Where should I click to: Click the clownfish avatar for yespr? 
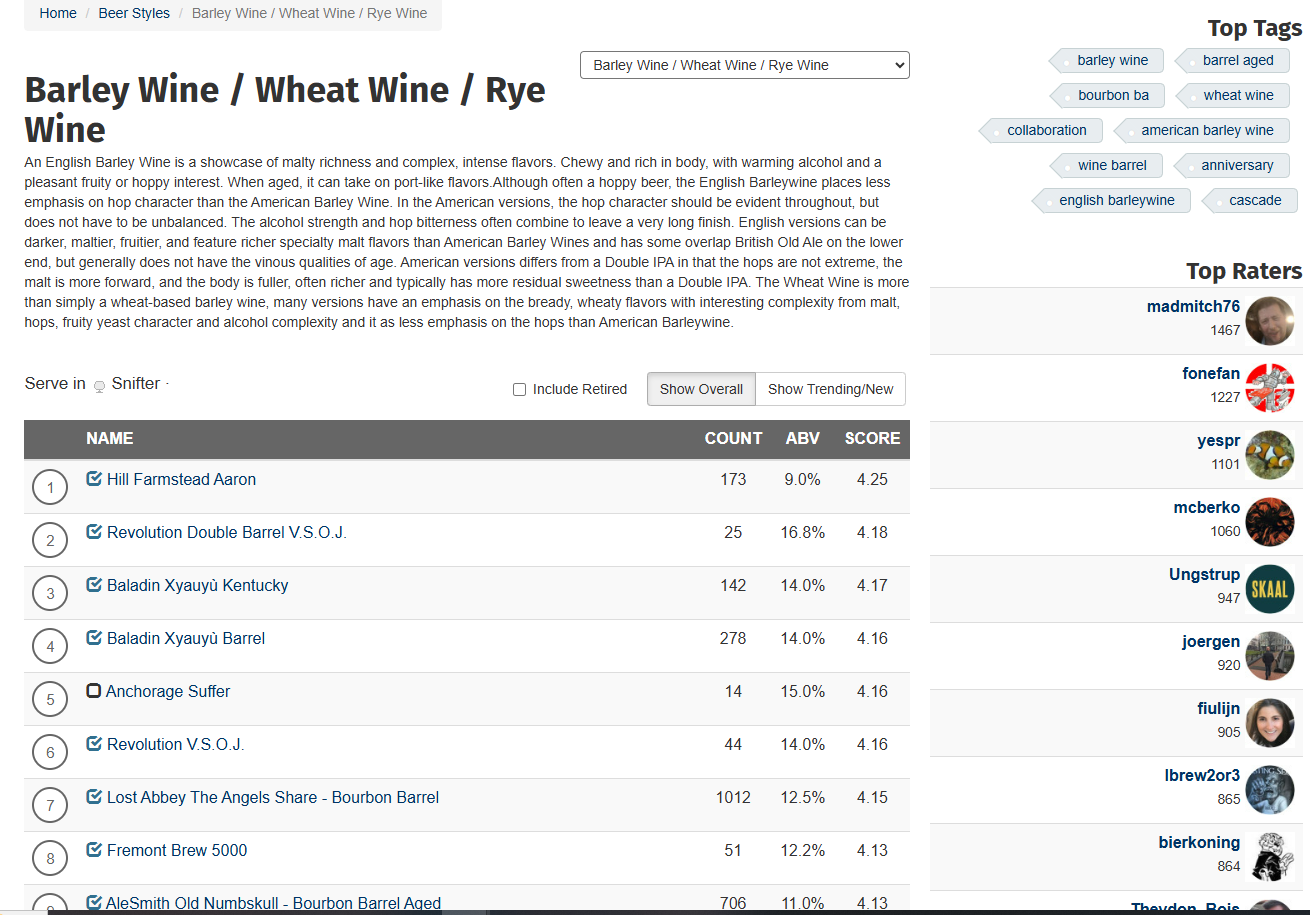point(1270,455)
